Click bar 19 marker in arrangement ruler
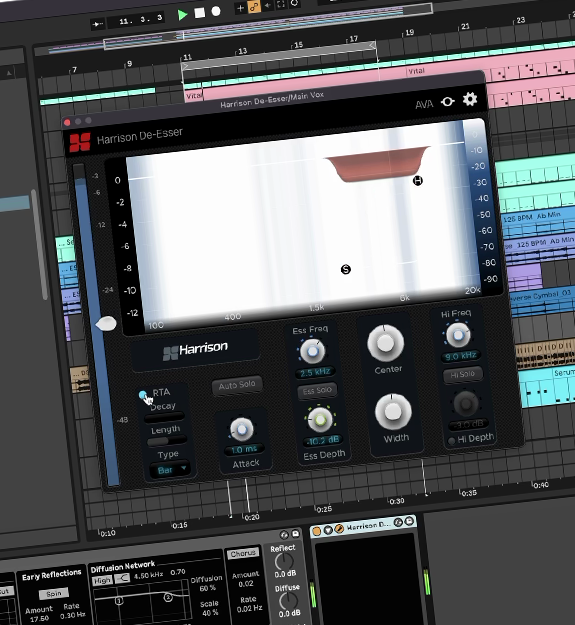 [x=410, y=32]
